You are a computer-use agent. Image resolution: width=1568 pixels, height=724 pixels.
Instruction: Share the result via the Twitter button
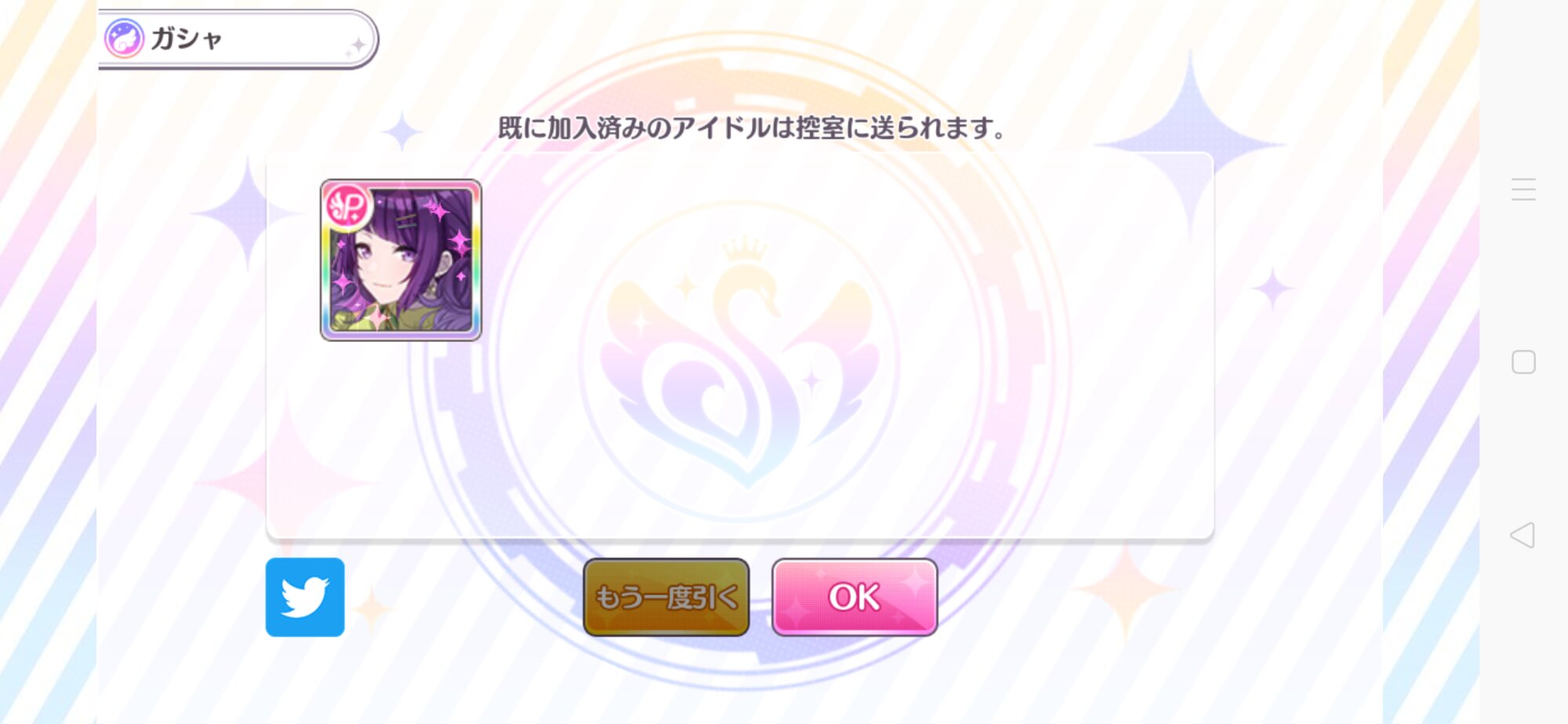point(305,597)
